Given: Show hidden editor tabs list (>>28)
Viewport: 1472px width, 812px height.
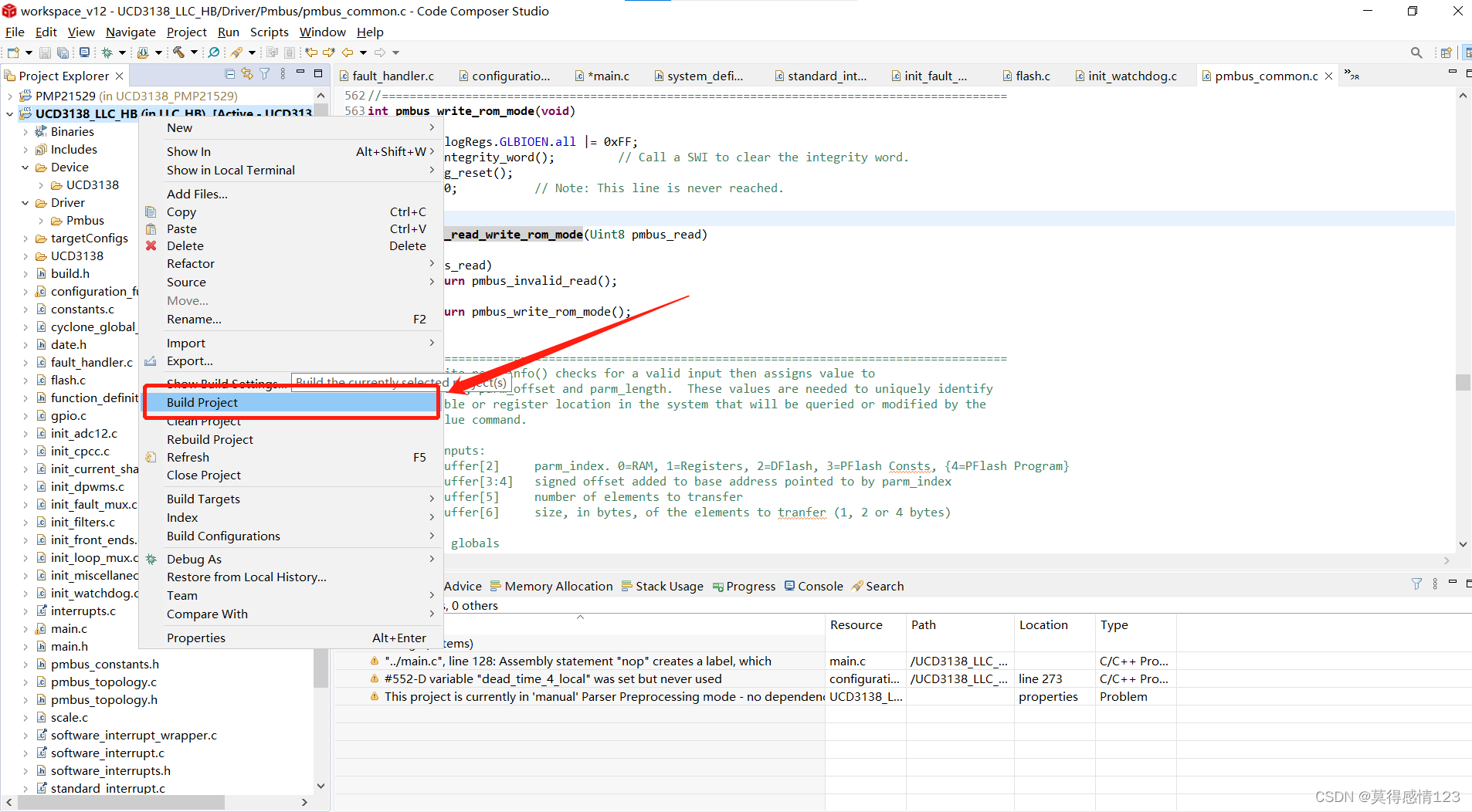Looking at the screenshot, I should pyautogui.click(x=1352, y=75).
